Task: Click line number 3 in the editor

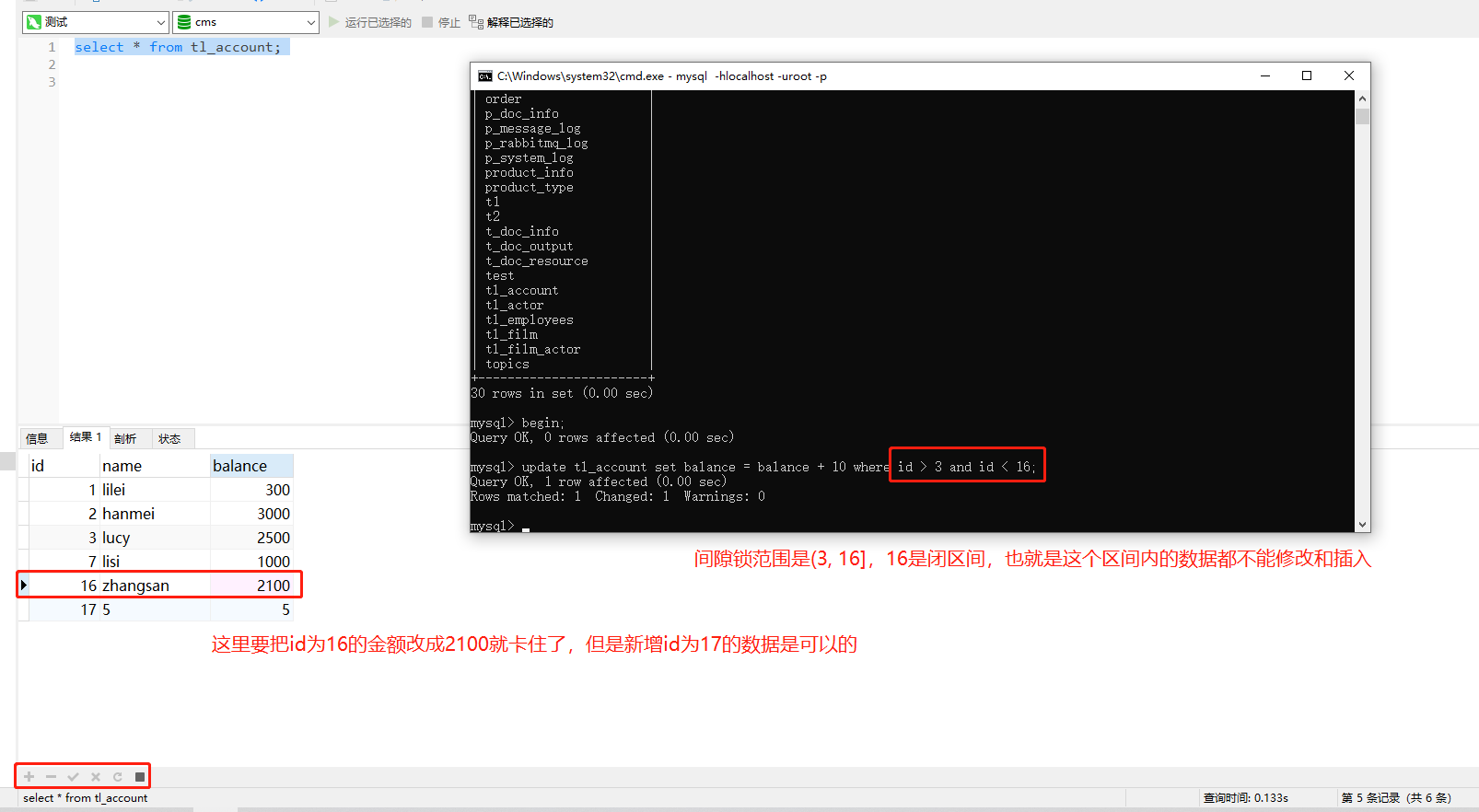Action: point(52,82)
